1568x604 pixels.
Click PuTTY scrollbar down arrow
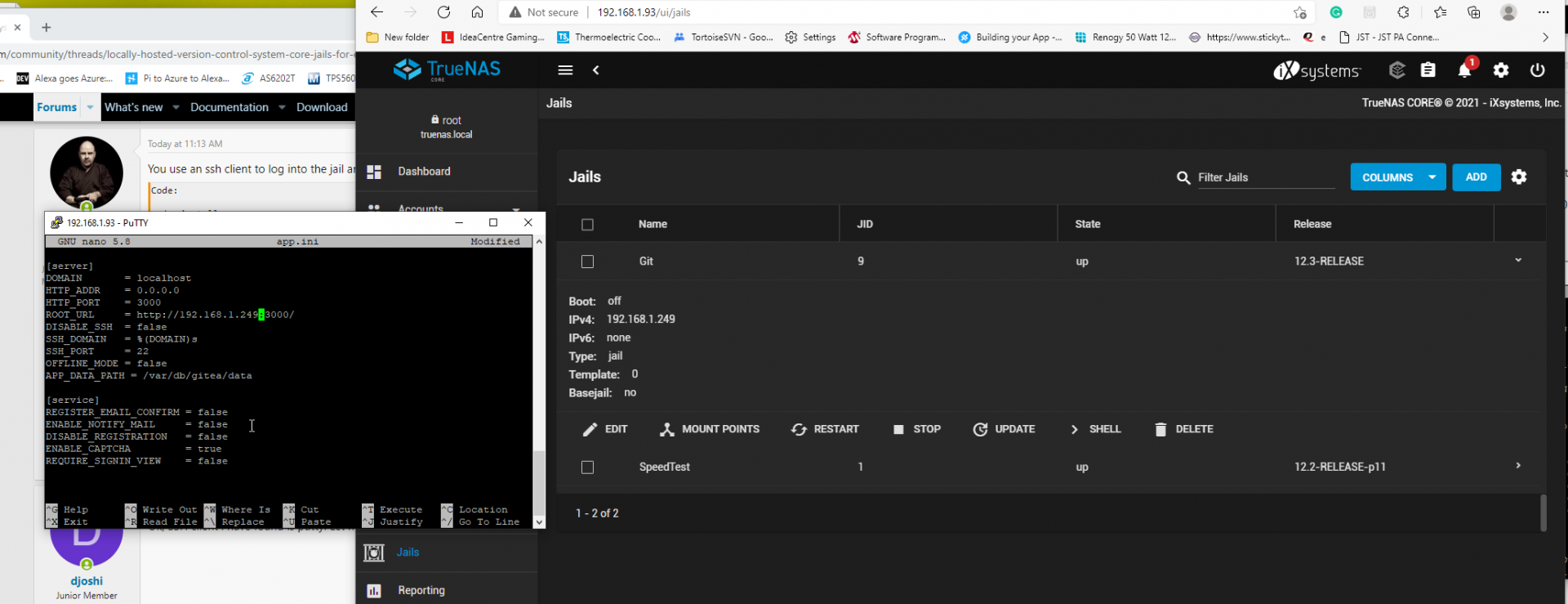click(x=539, y=522)
